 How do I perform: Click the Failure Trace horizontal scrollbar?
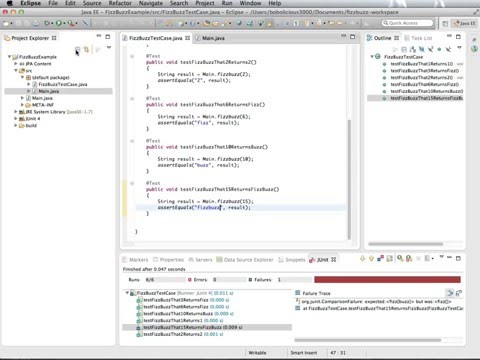[368, 340]
